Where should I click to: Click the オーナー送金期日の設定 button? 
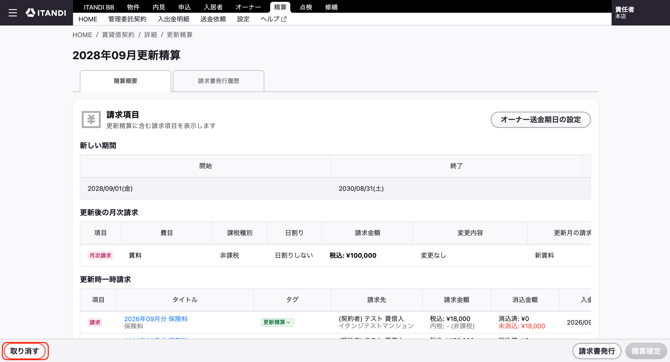tap(541, 120)
